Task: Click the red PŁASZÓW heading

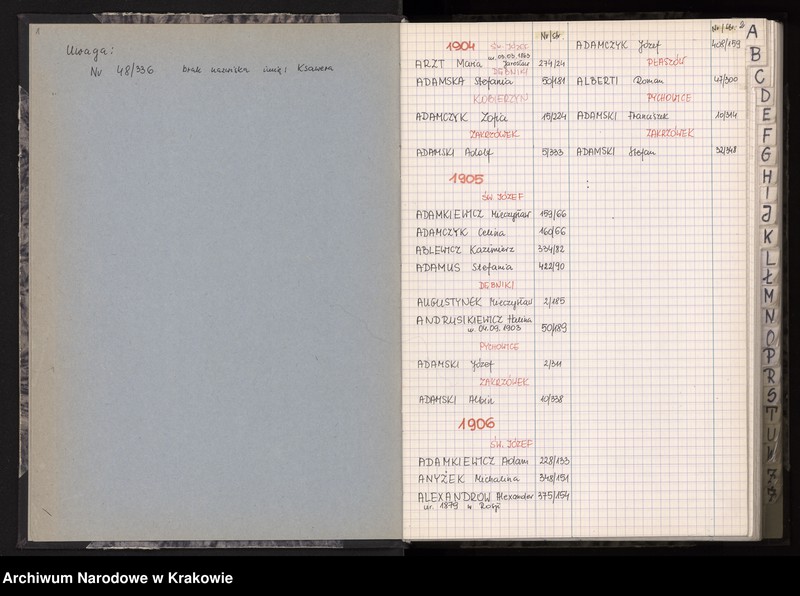Action: 666,62
